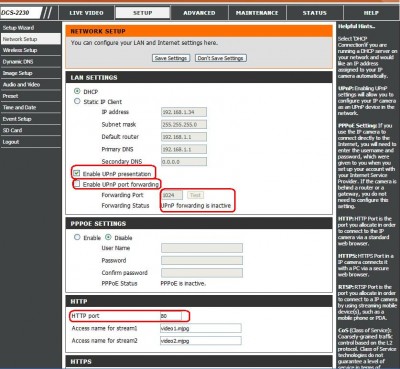Click Access name for stream1 field
The image size is (400, 369).
point(201,328)
